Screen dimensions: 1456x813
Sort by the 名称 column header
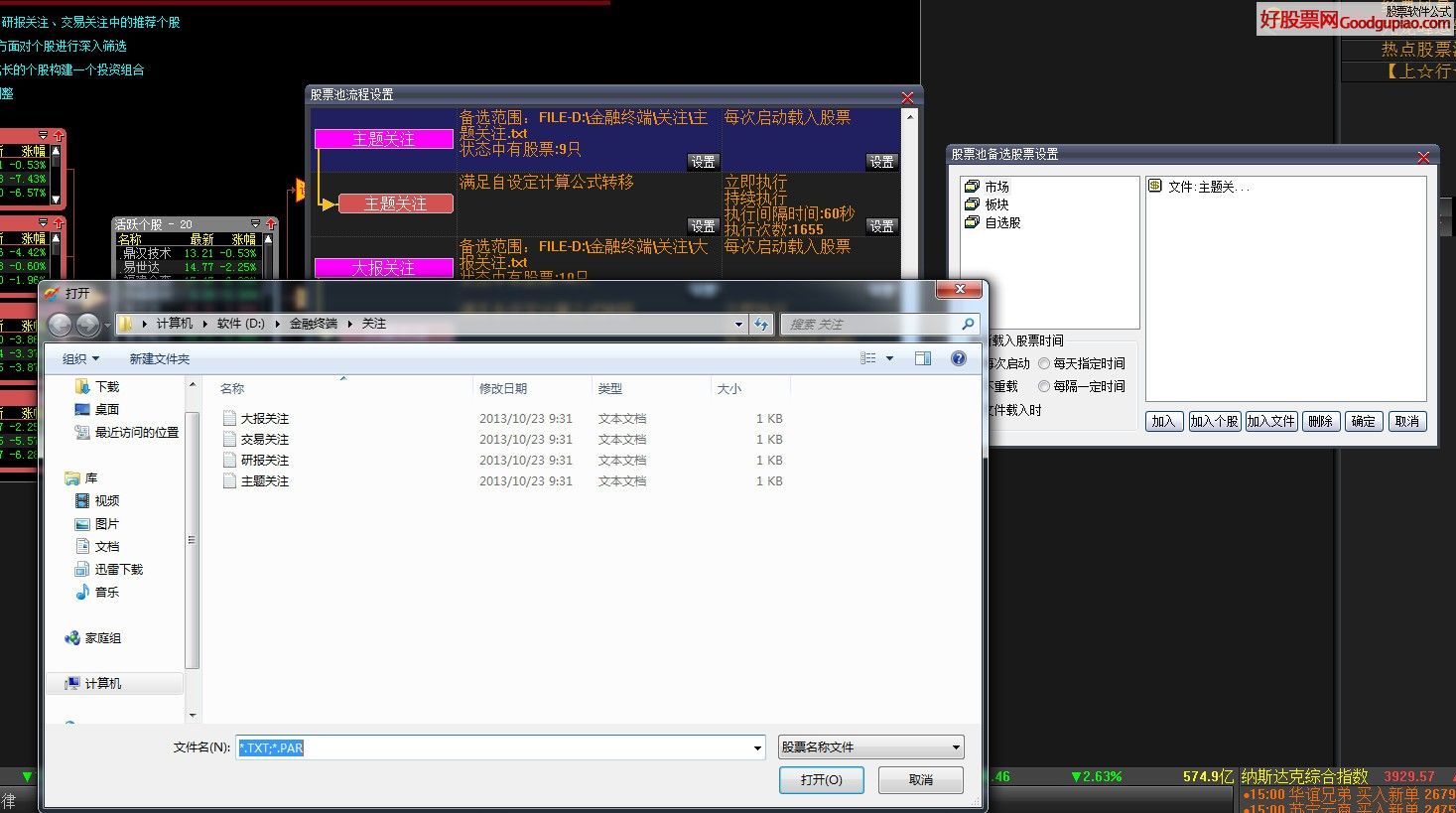pos(232,388)
